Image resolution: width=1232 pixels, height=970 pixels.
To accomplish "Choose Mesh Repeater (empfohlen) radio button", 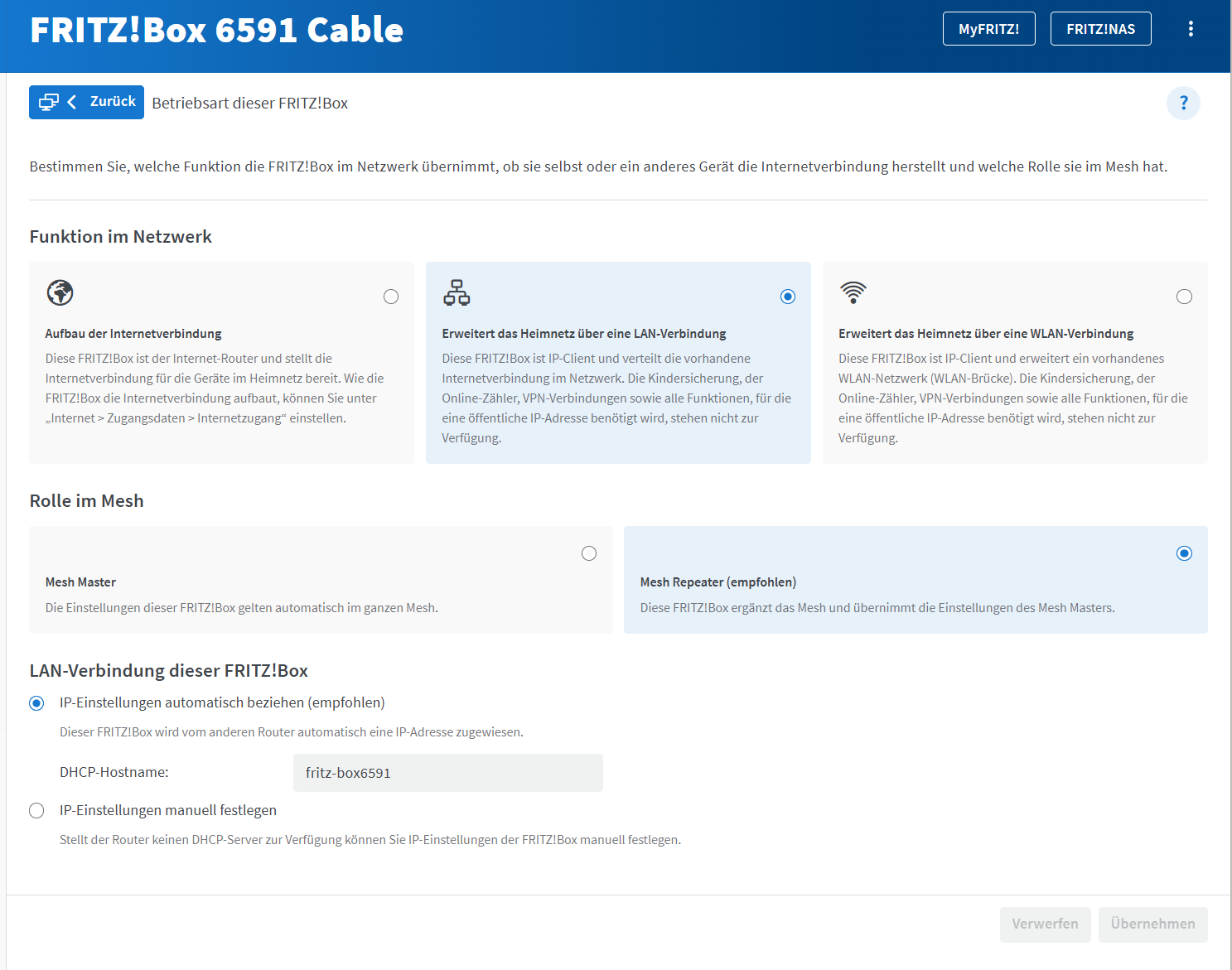I will [1185, 553].
